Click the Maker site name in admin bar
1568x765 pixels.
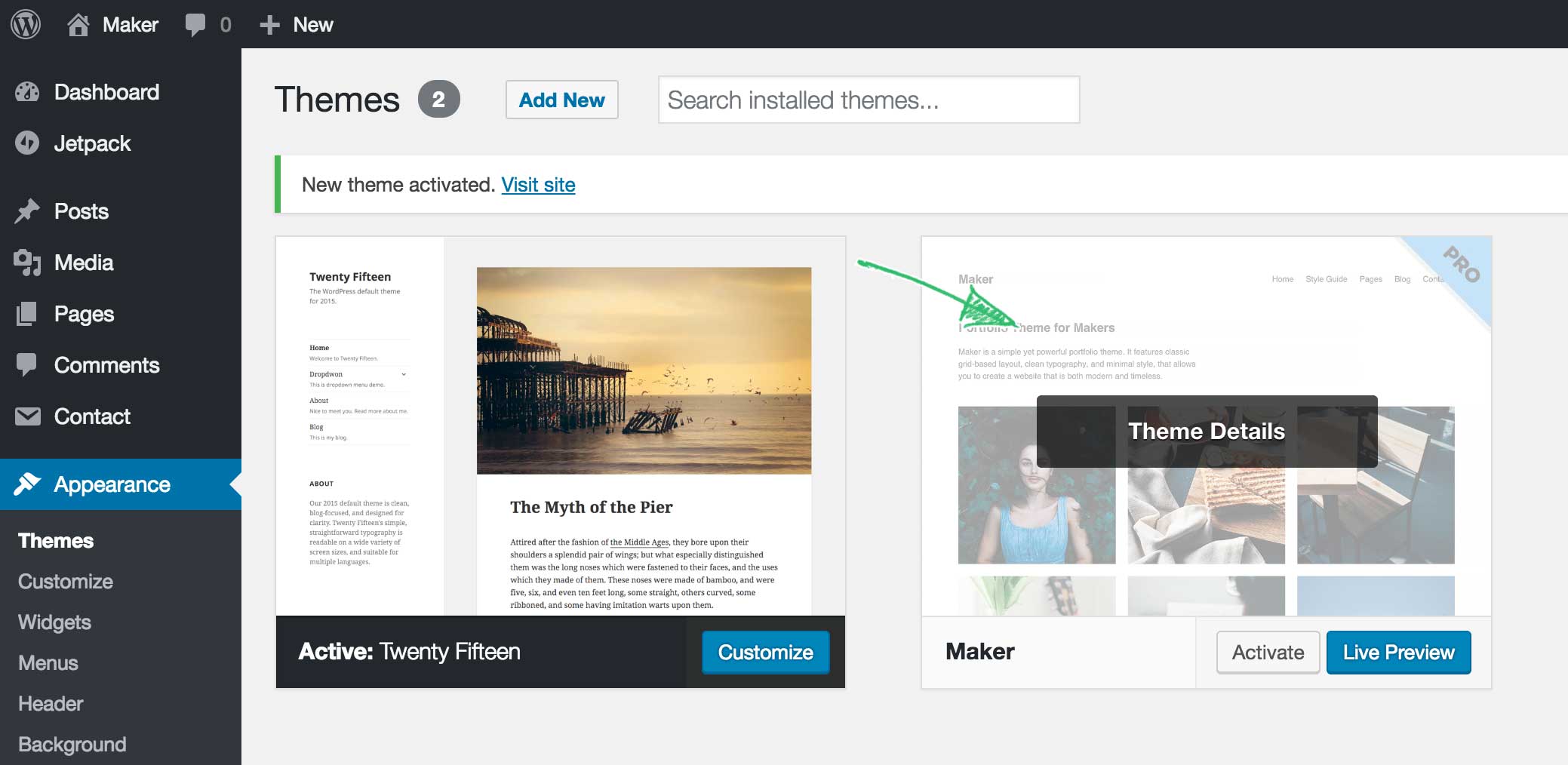131,25
